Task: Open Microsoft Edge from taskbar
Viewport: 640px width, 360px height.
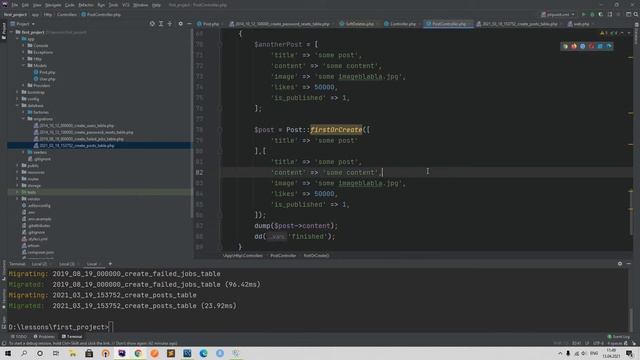Action: click(x=203, y=353)
